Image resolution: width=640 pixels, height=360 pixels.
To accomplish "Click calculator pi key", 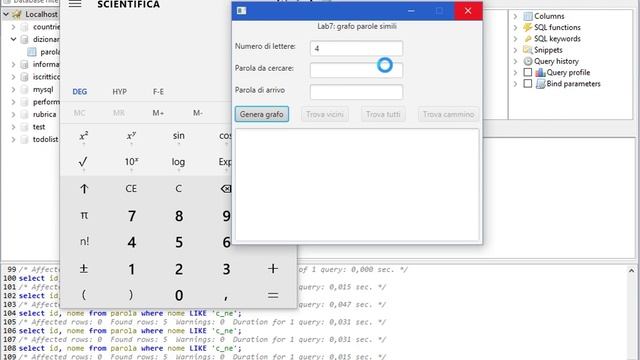I will pos(84,215).
